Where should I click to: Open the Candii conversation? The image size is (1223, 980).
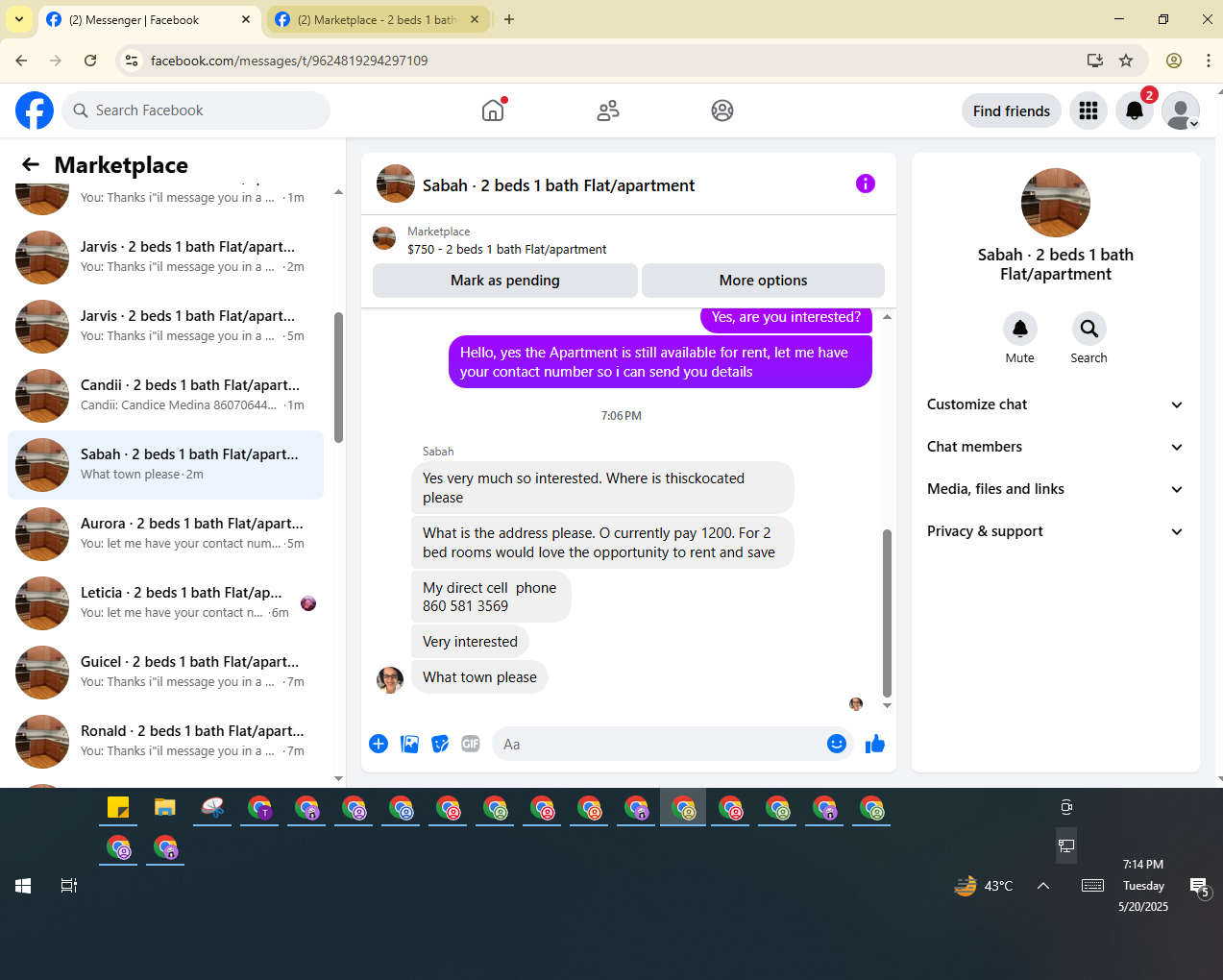(165, 395)
